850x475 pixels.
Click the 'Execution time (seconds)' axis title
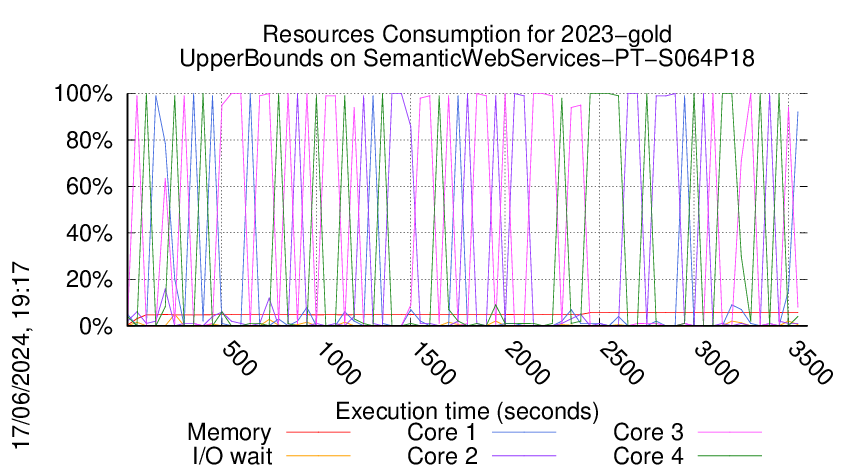click(x=467, y=412)
